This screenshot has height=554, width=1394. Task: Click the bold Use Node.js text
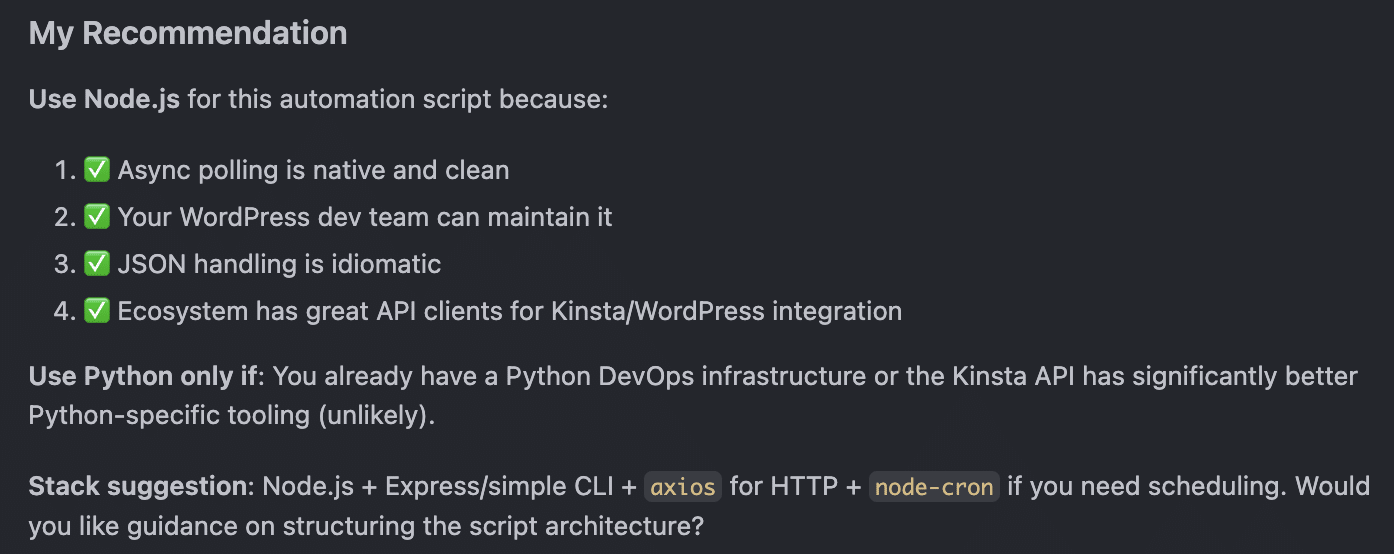tap(105, 100)
